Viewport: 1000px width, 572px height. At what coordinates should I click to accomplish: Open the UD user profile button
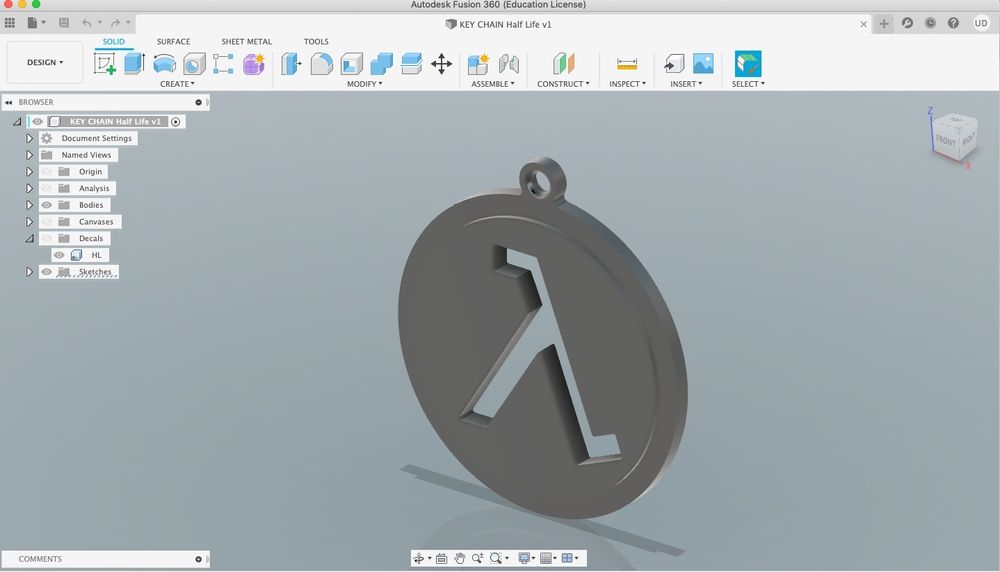[x=980, y=23]
